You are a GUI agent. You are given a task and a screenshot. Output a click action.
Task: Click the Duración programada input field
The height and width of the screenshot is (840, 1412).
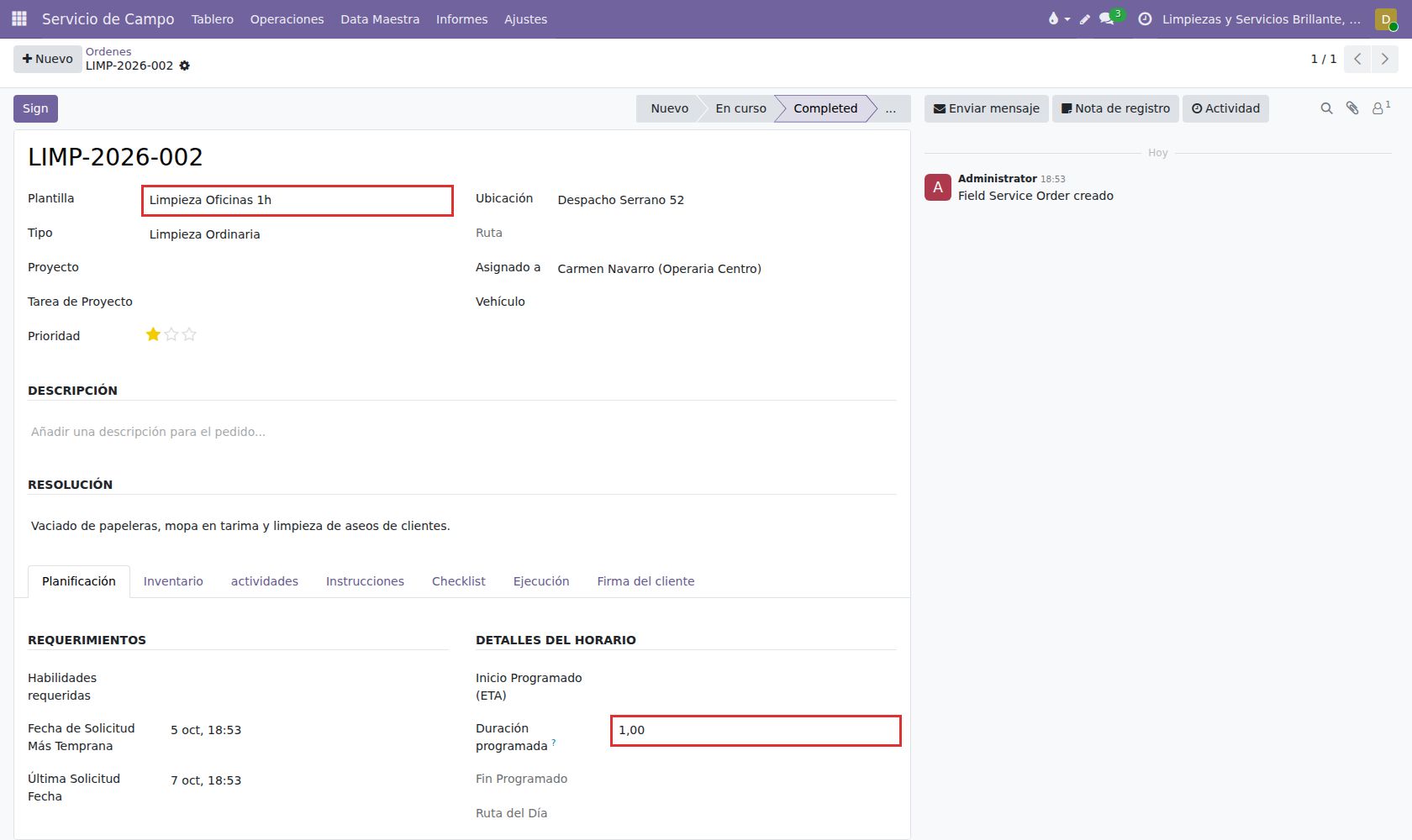tap(756, 731)
